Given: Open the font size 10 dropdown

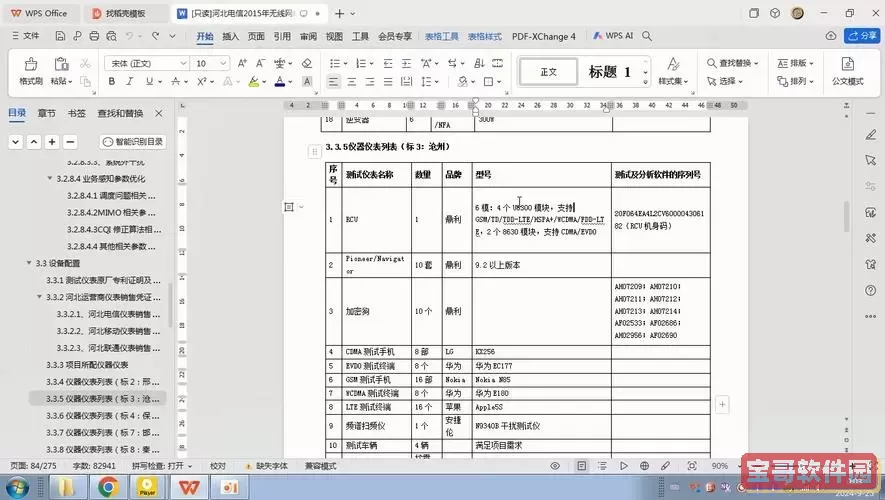Looking at the screenshot, I should (x=224, y=63).
